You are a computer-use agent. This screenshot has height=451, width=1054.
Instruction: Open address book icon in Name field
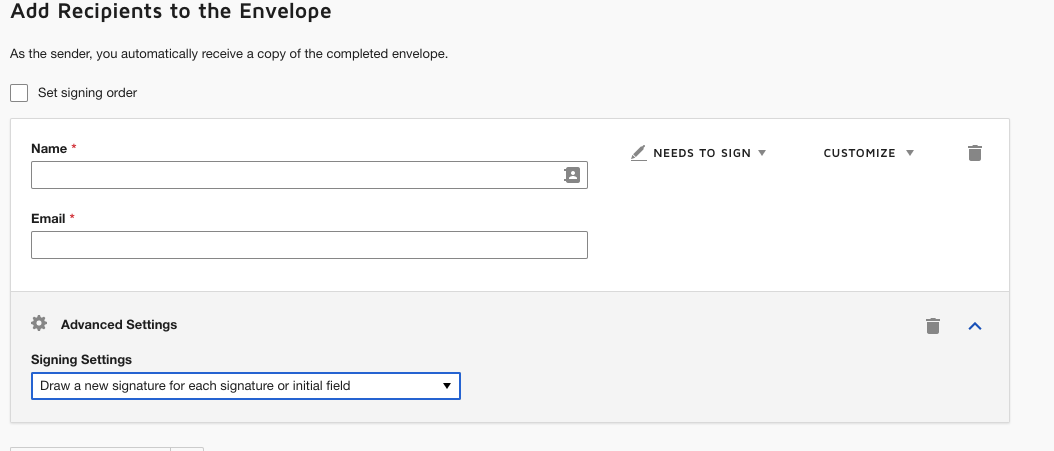(x=571, y=175)
